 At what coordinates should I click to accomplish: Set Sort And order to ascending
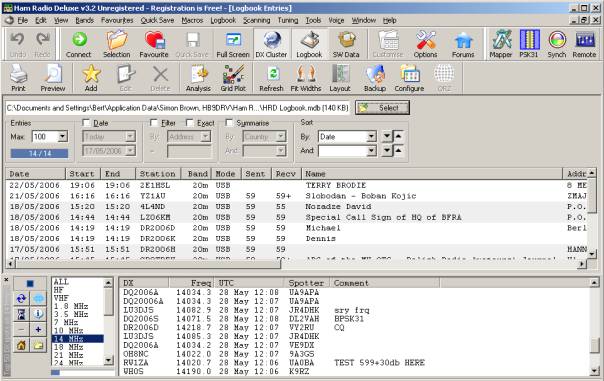pos(398,151)
